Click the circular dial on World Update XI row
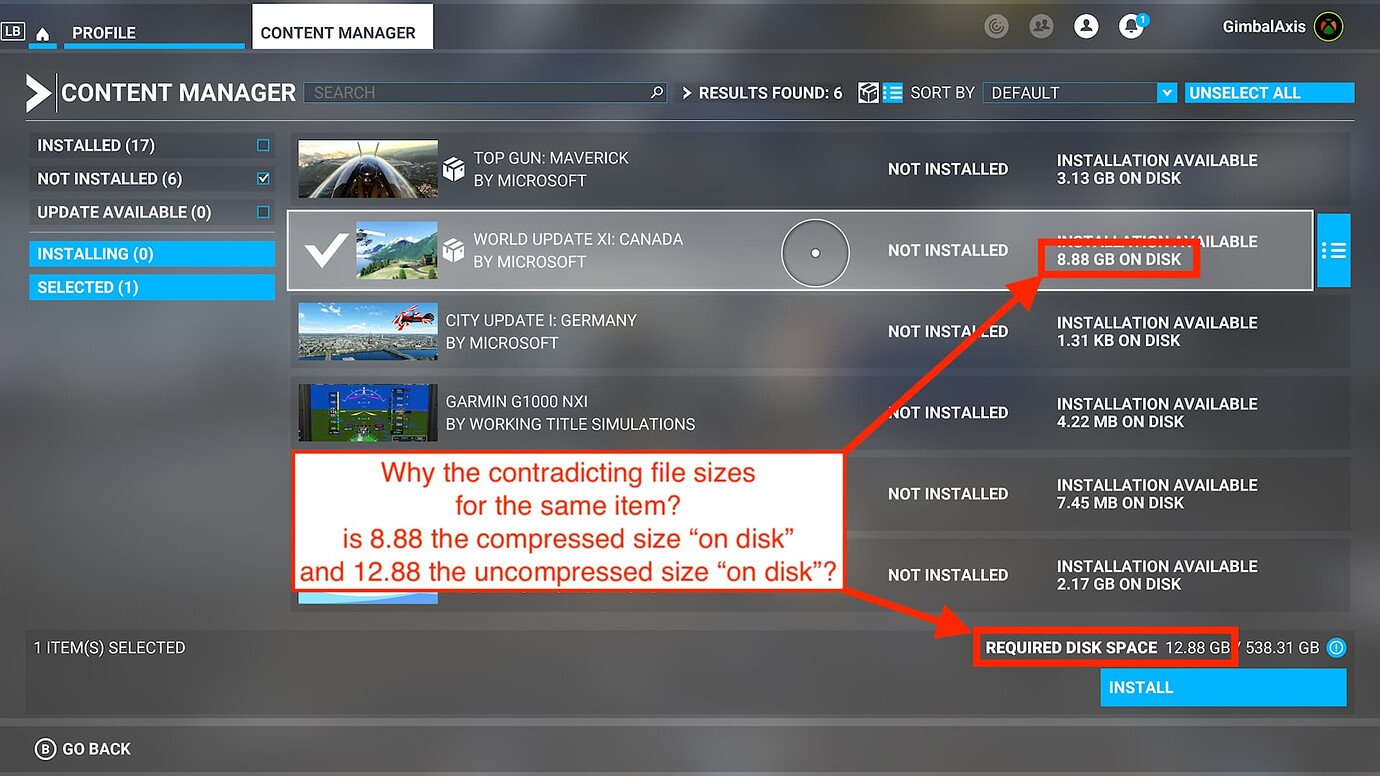The image size is (1380, 776). (815, 253)
